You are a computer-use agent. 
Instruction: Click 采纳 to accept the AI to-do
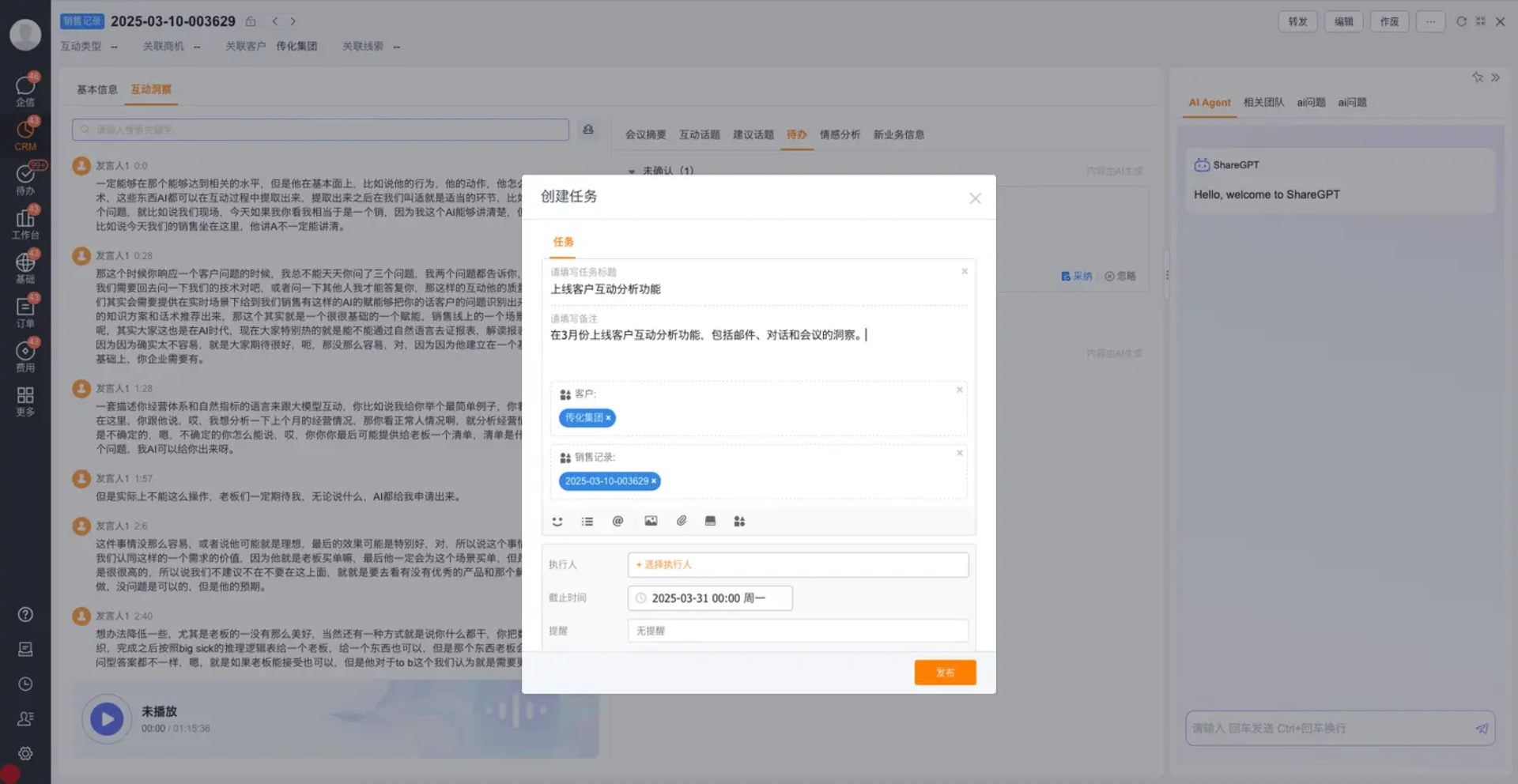pyautogui.click(x=1076, y=276)
